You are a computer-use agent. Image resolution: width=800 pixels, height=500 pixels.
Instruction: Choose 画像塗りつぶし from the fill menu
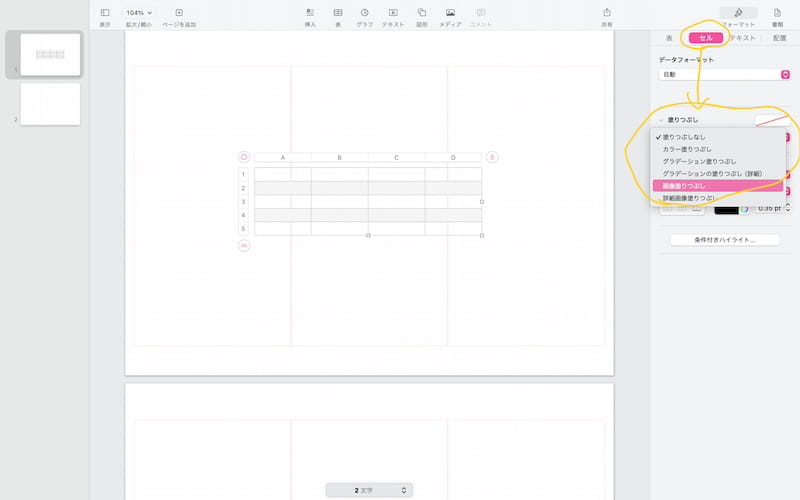[x=684, y=186]
